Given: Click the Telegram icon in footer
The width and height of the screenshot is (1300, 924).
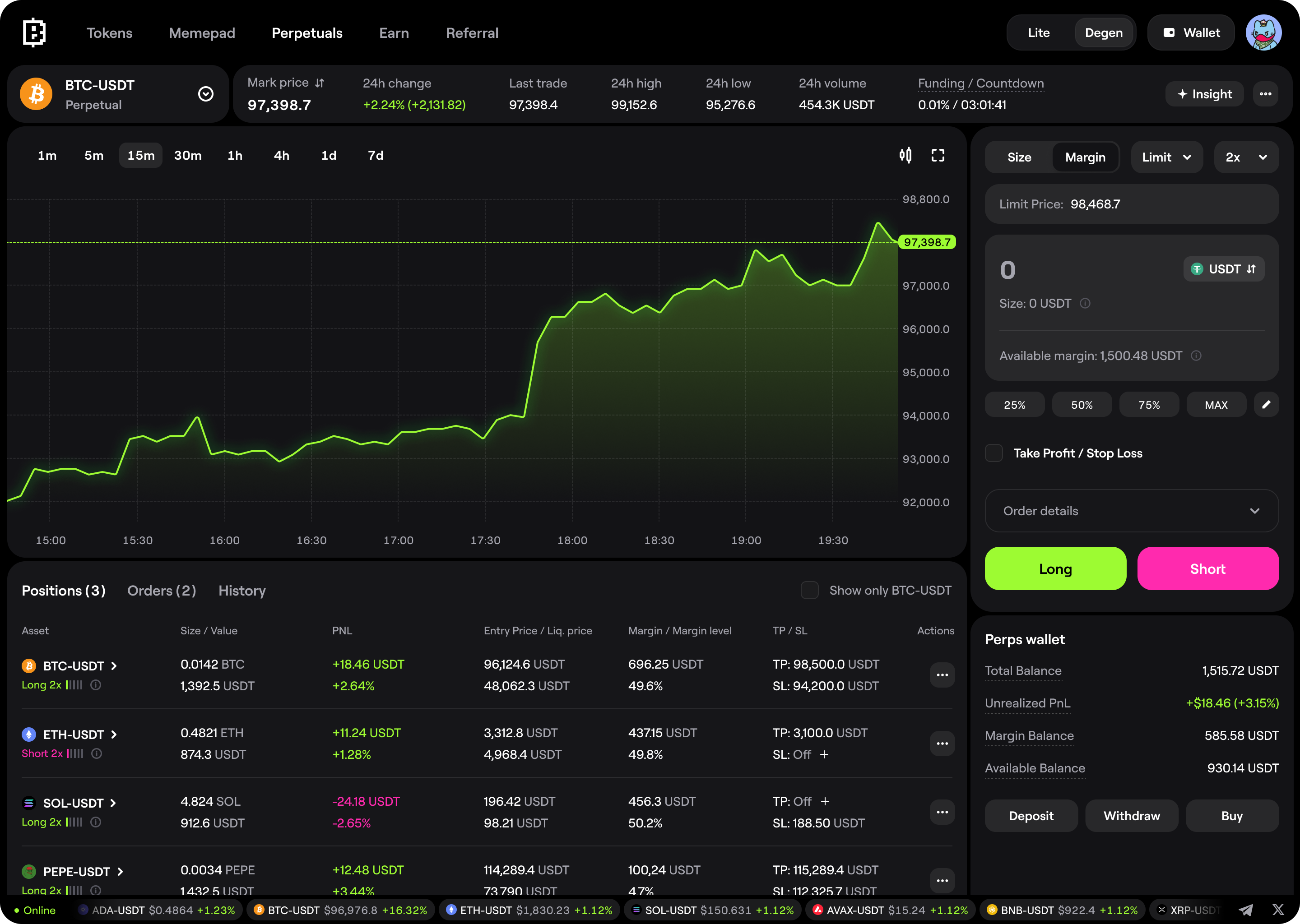Looking at the screenshot, I should [1245, 910].
